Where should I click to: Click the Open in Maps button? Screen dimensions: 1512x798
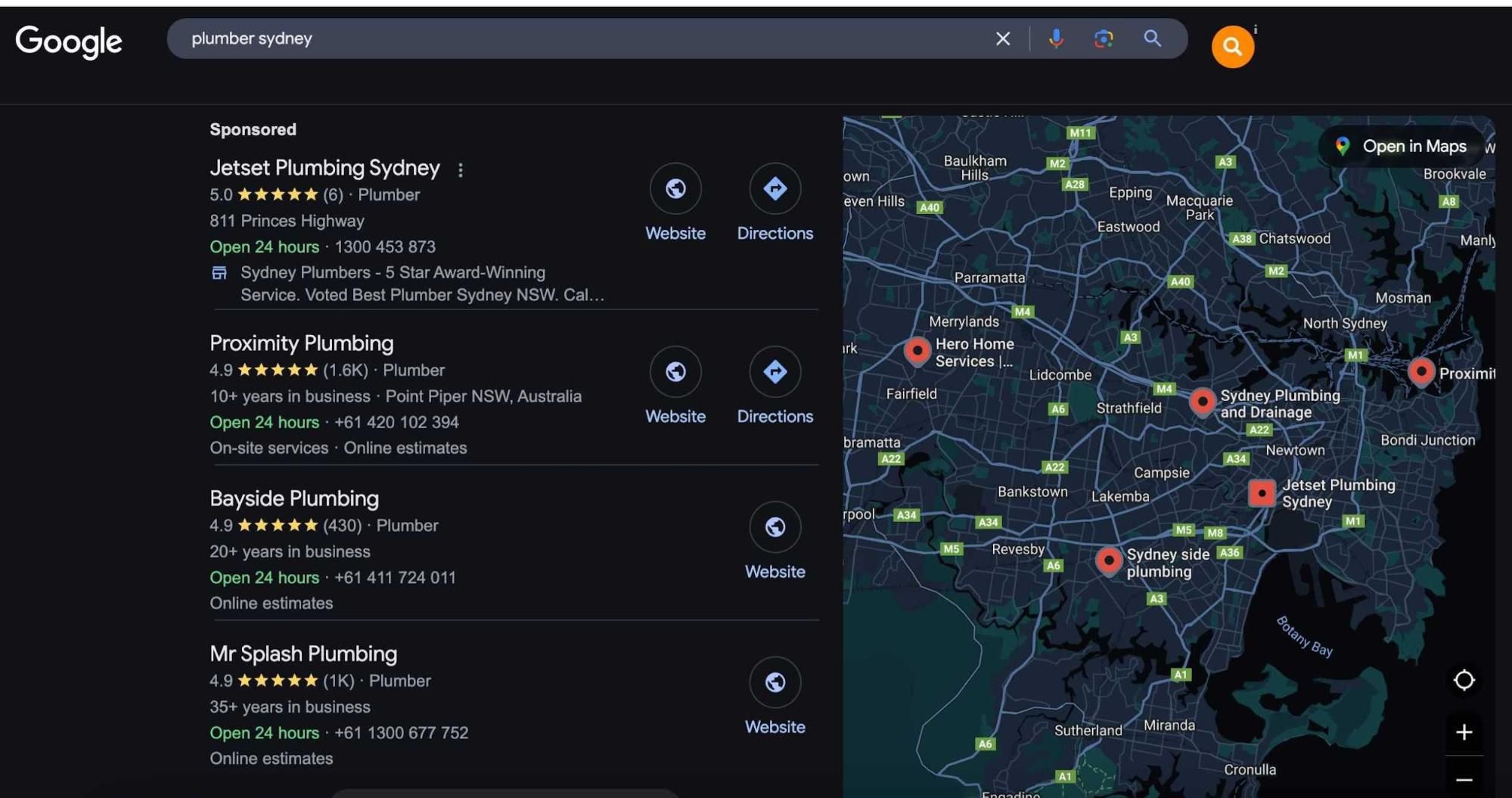pos(1404,146)
